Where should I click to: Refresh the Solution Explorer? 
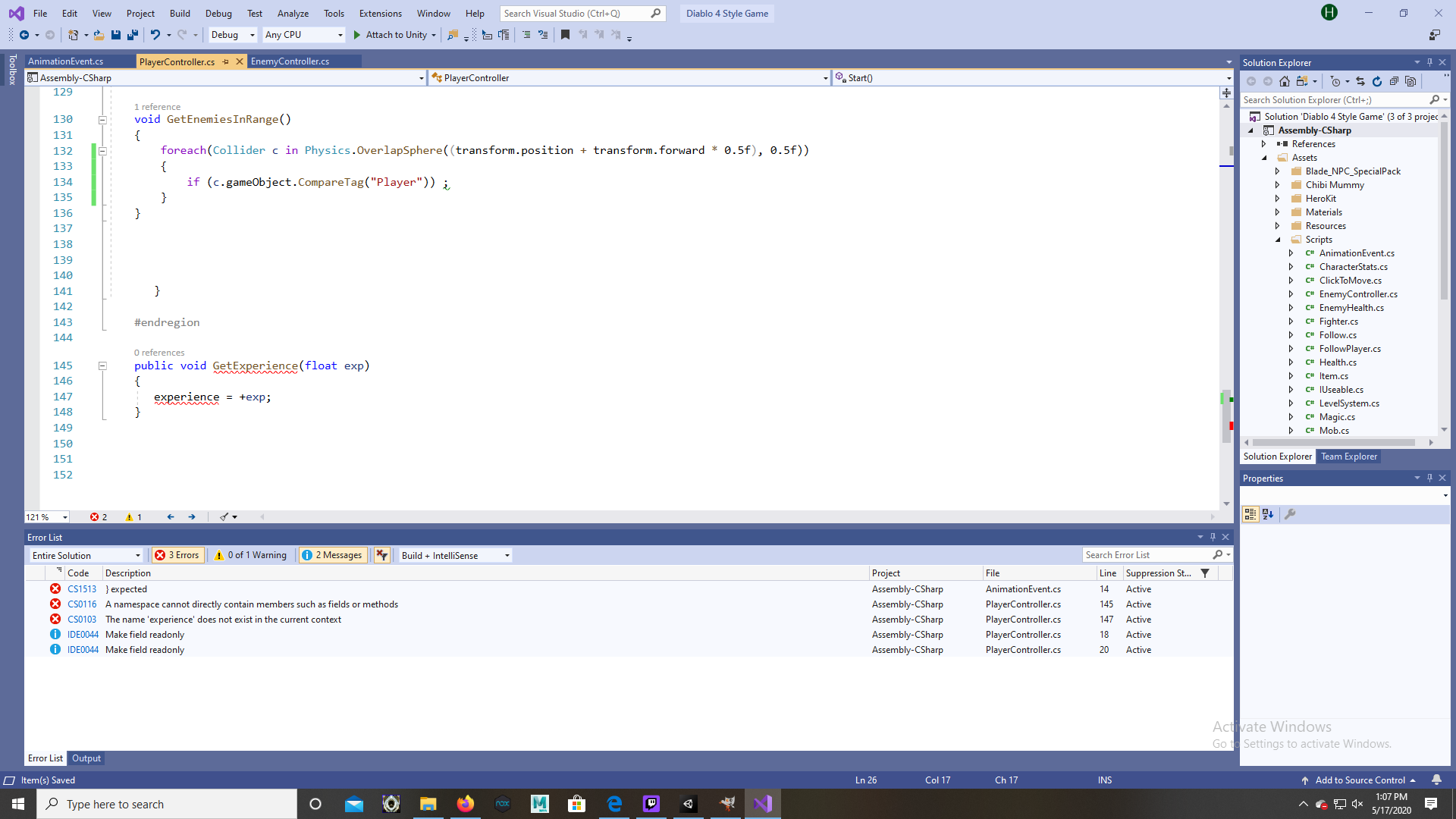(1377, 81)
